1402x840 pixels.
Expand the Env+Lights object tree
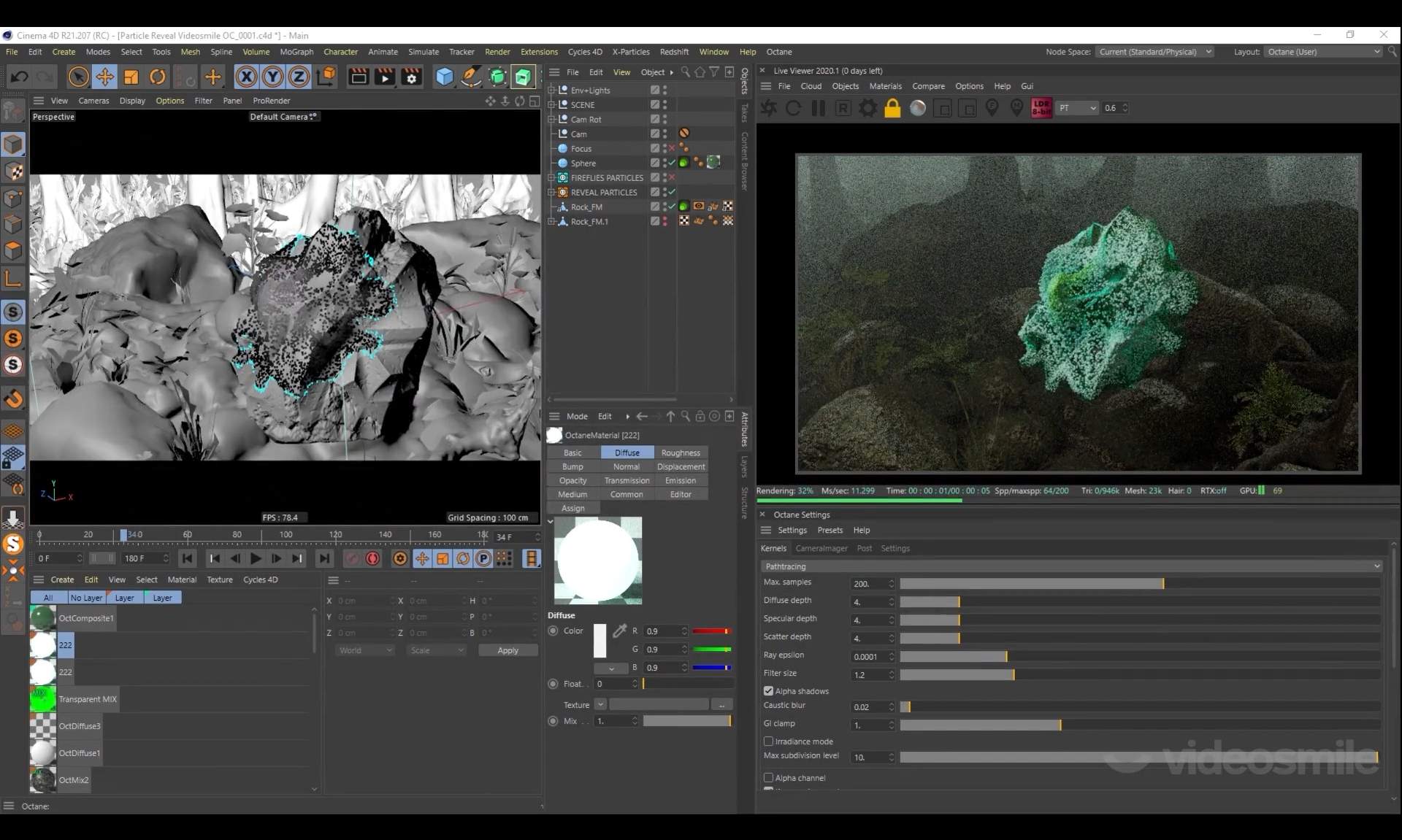(552, 90)
